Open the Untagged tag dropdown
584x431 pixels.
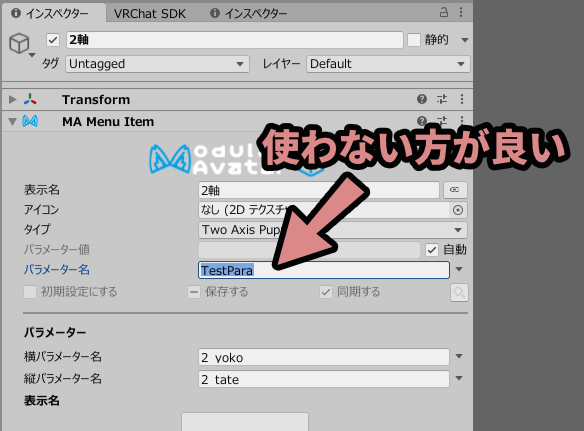point(158,64)
